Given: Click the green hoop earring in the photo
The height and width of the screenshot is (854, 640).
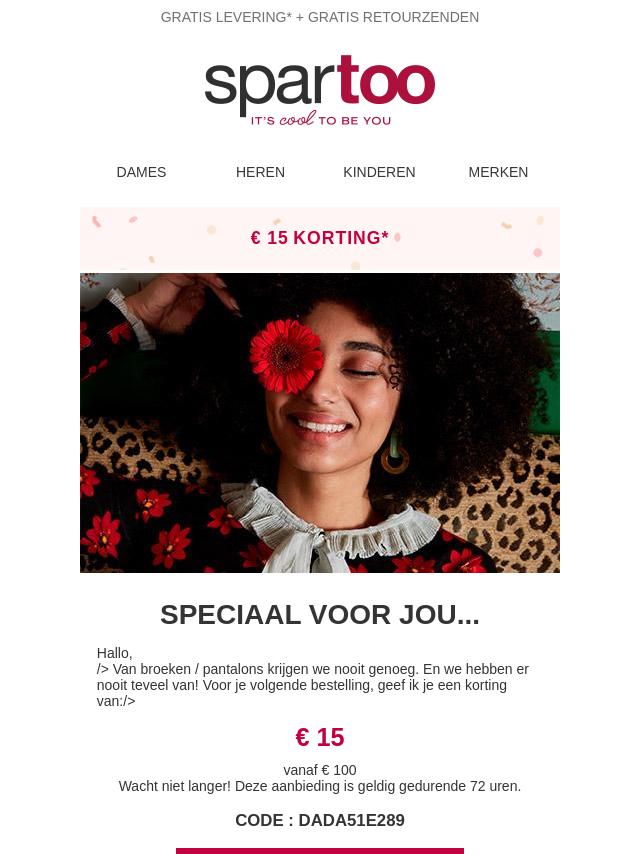Looking at the screenshot, I should (x=394, y=454).
